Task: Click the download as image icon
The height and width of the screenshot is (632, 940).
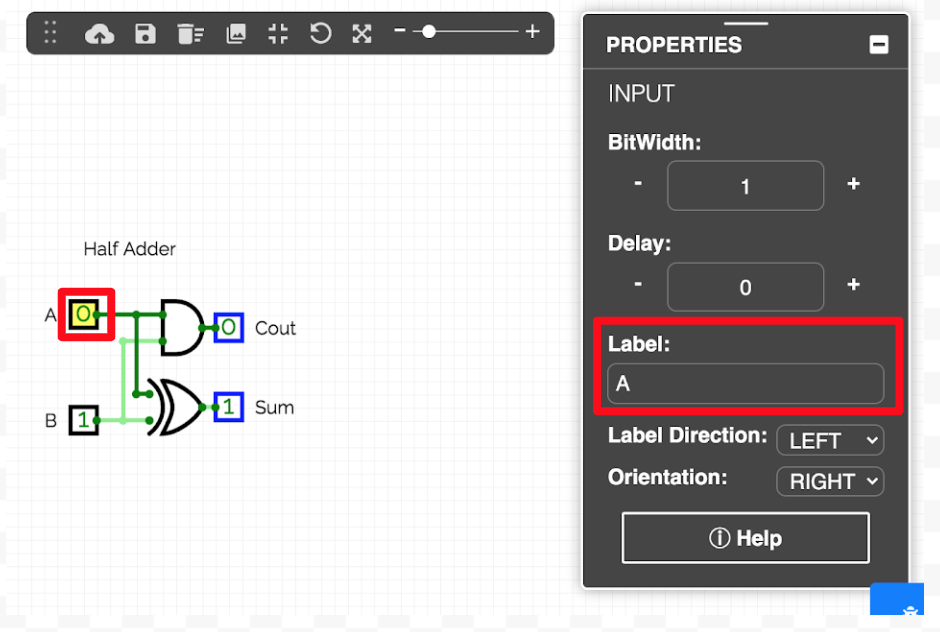Action: point(236,34)
